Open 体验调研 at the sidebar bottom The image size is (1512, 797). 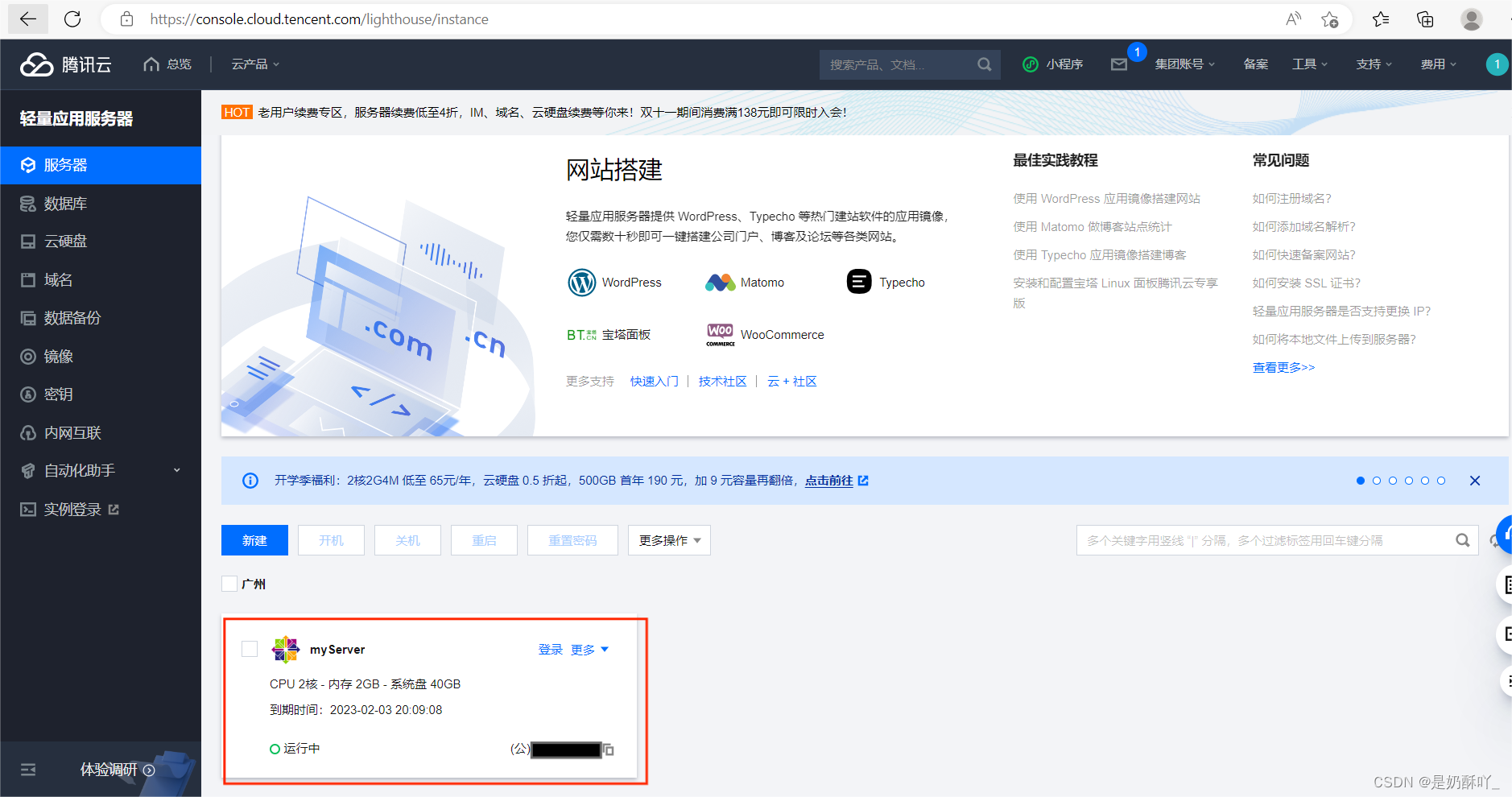[x=117, y=770]
